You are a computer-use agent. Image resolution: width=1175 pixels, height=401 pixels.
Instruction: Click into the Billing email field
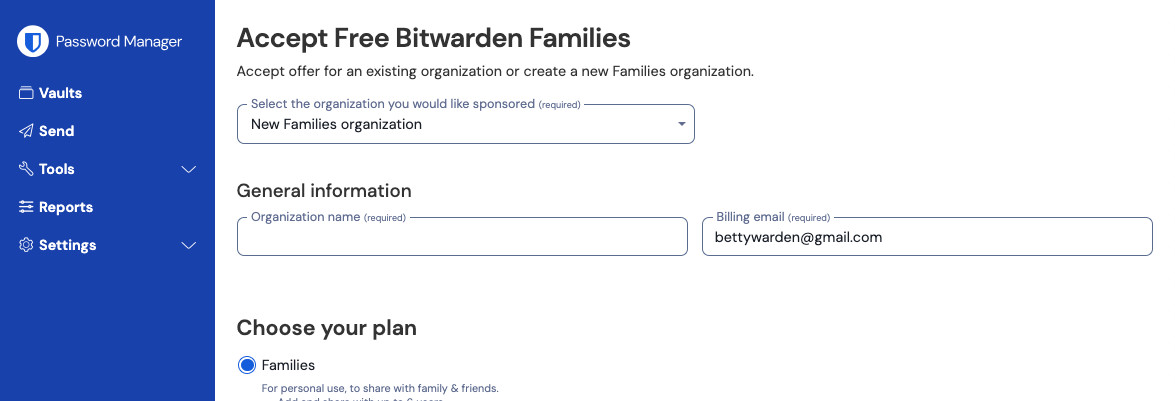tap(926, 237)
